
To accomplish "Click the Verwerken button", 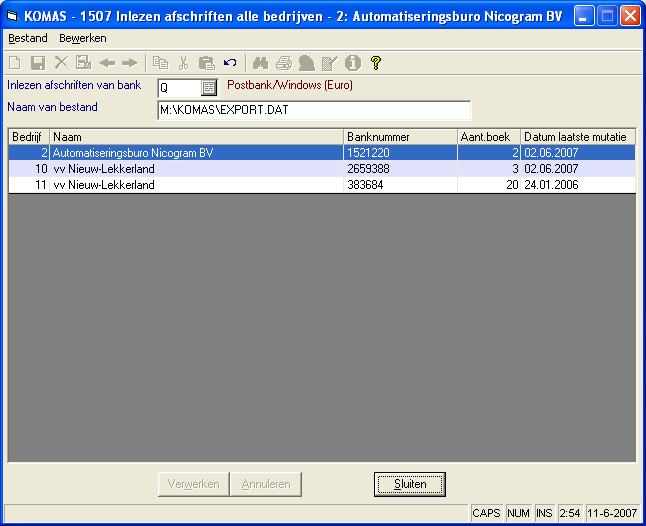I will pyautogui.click(x=193, y=484).
